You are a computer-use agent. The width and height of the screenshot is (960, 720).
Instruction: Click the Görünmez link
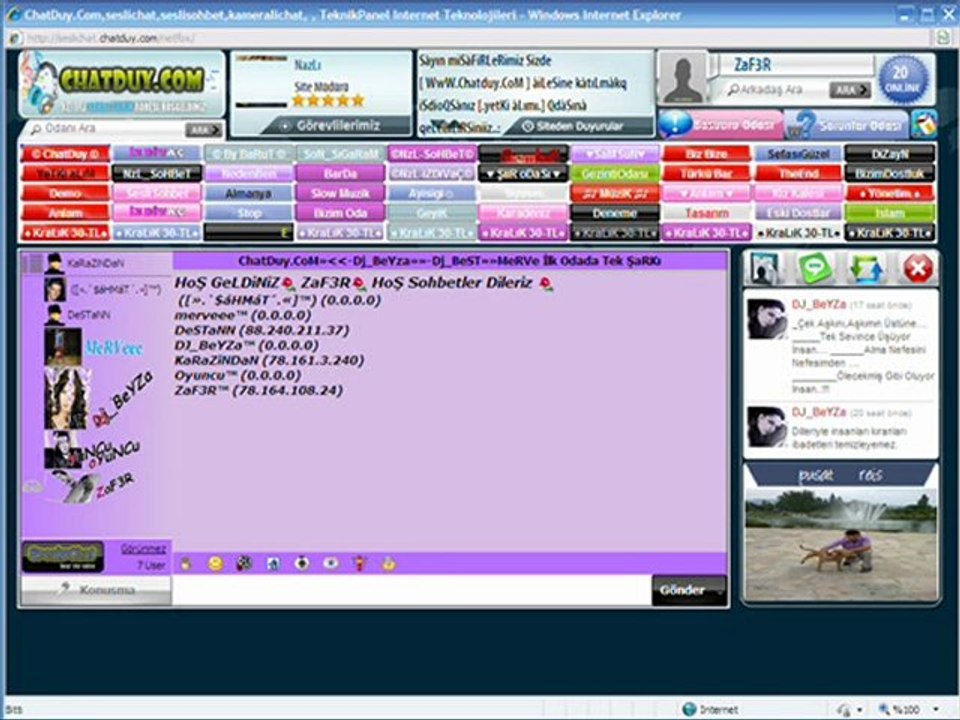tap(143, 549)
